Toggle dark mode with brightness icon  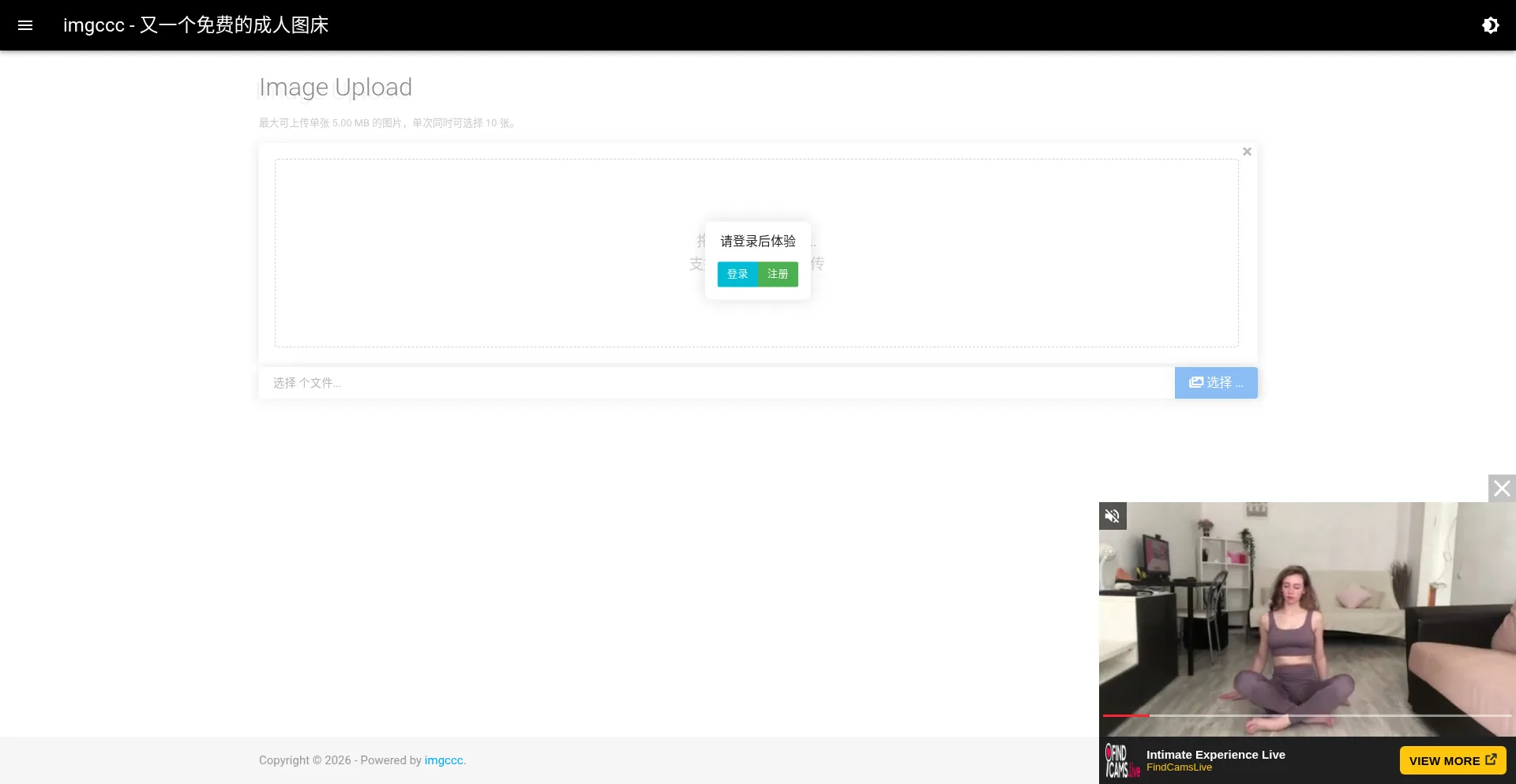1490,25
